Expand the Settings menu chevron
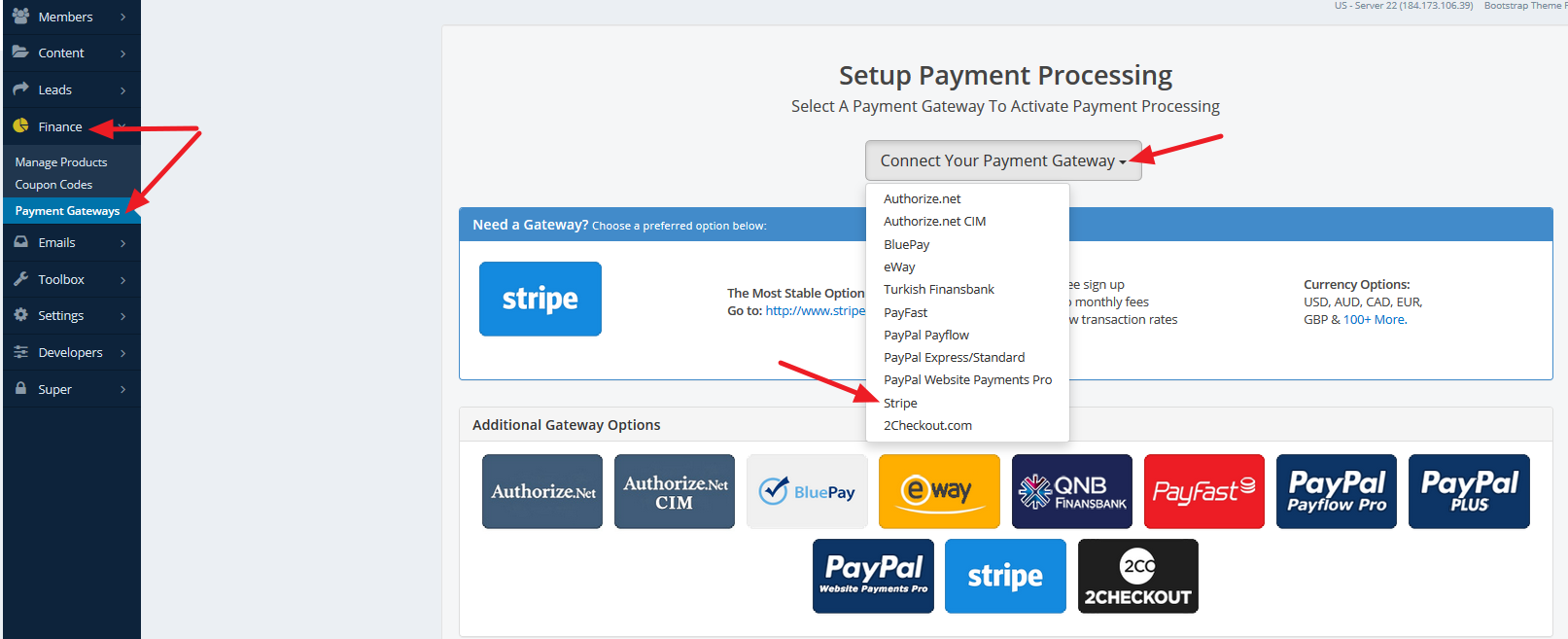This screenshot has height=639, width=1568. pos(122,316)
